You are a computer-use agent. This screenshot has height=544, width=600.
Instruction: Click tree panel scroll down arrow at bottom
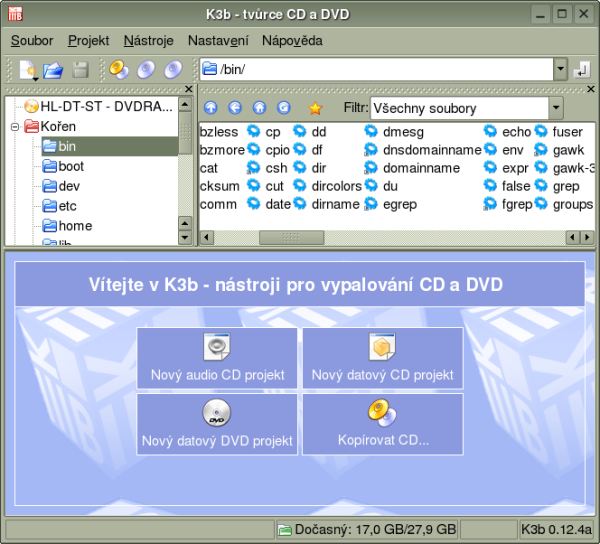pyautogui.click(x=185, y=238)
